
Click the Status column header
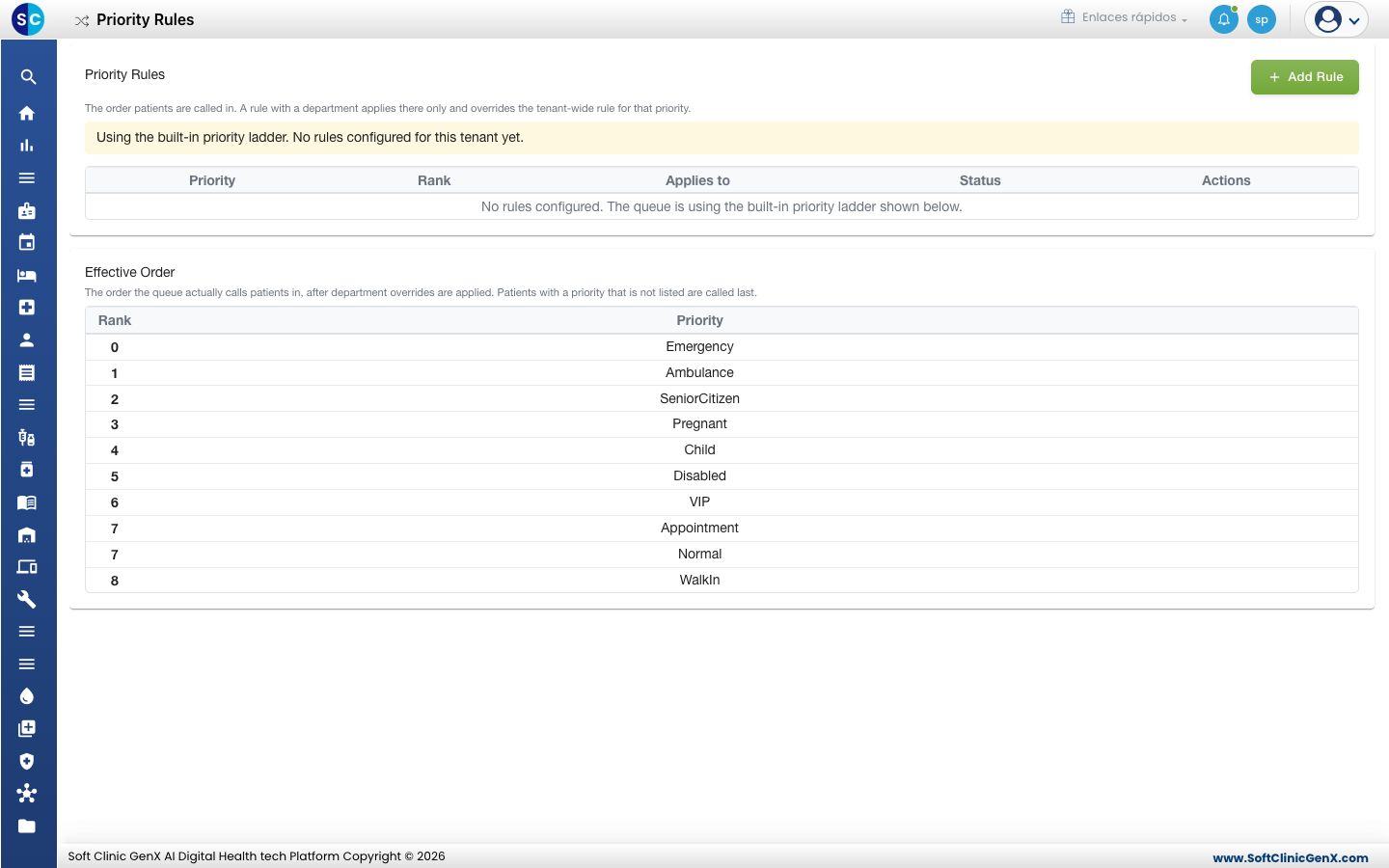coord(980,180)
